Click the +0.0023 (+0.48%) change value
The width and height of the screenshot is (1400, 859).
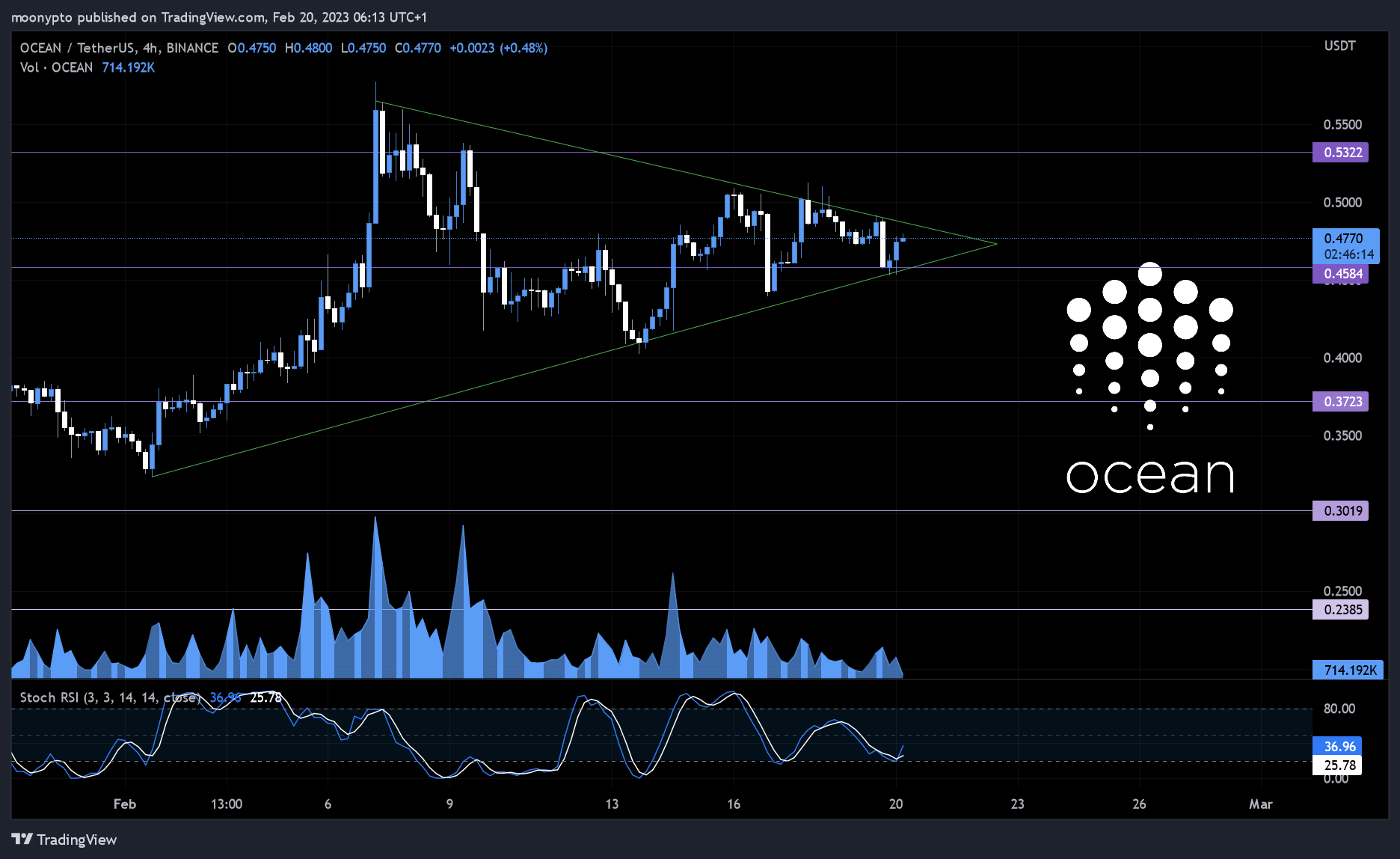coord(498,48)
